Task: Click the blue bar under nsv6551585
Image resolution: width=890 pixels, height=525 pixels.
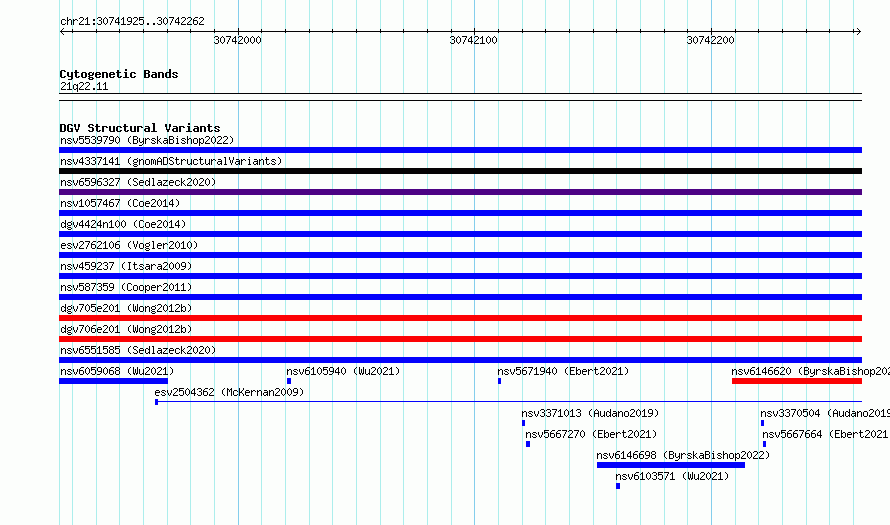Action: (x=460, y=360)
